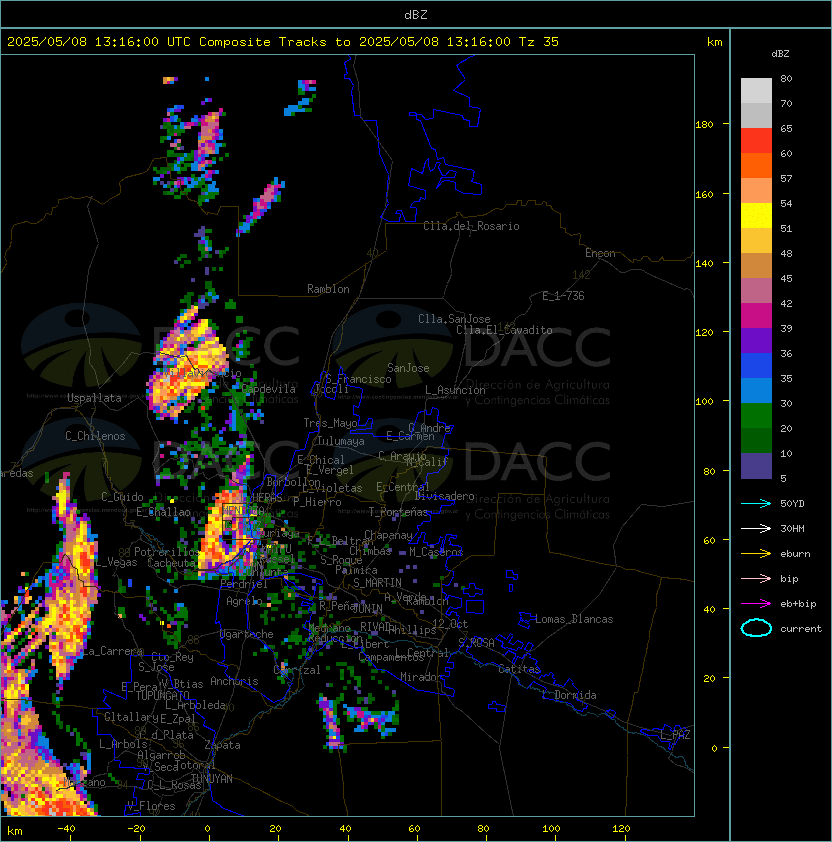Click the 'TUNUYAN' map label
Screen dimensions: 832x842
(212, 779)
